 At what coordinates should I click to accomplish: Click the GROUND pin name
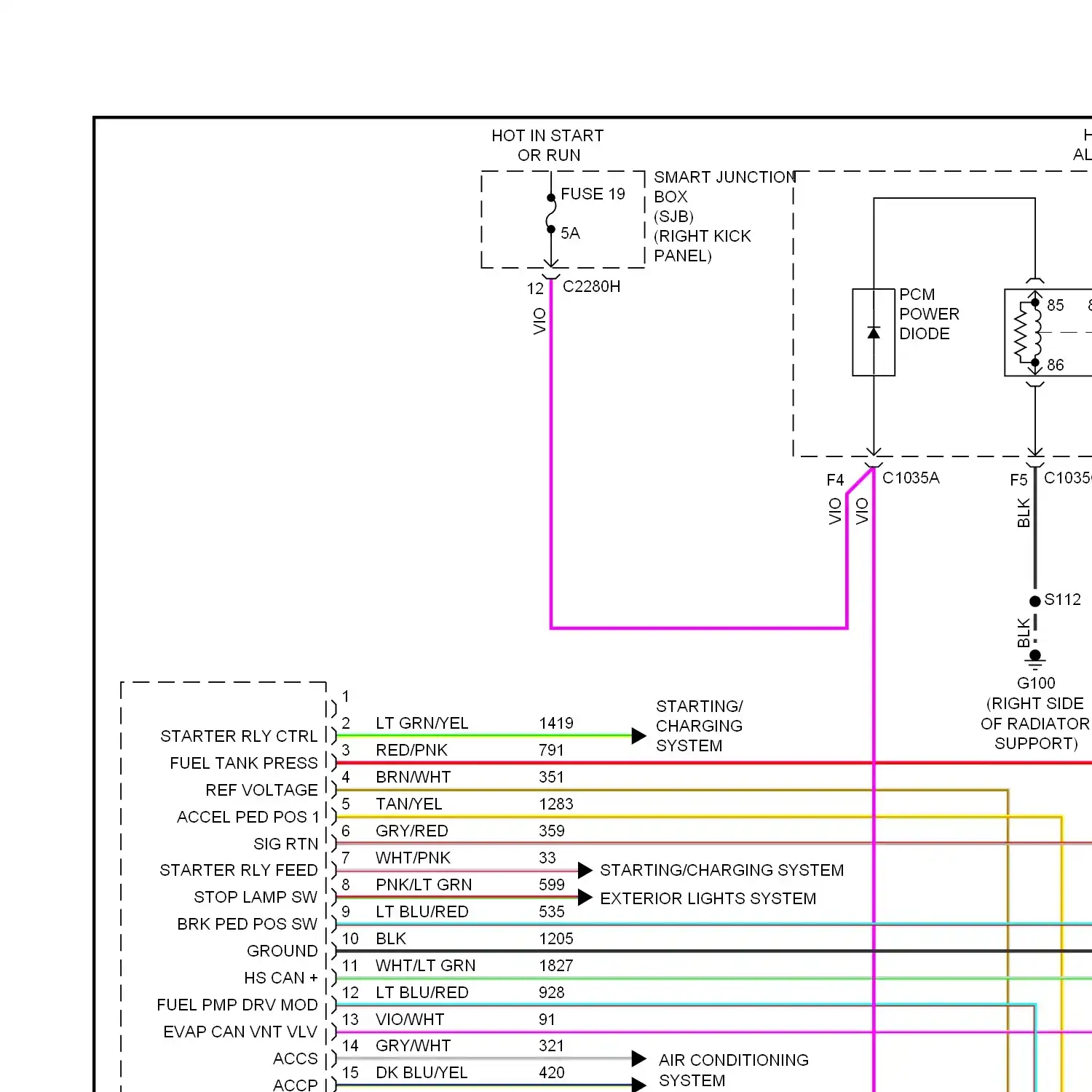[282, 951]
